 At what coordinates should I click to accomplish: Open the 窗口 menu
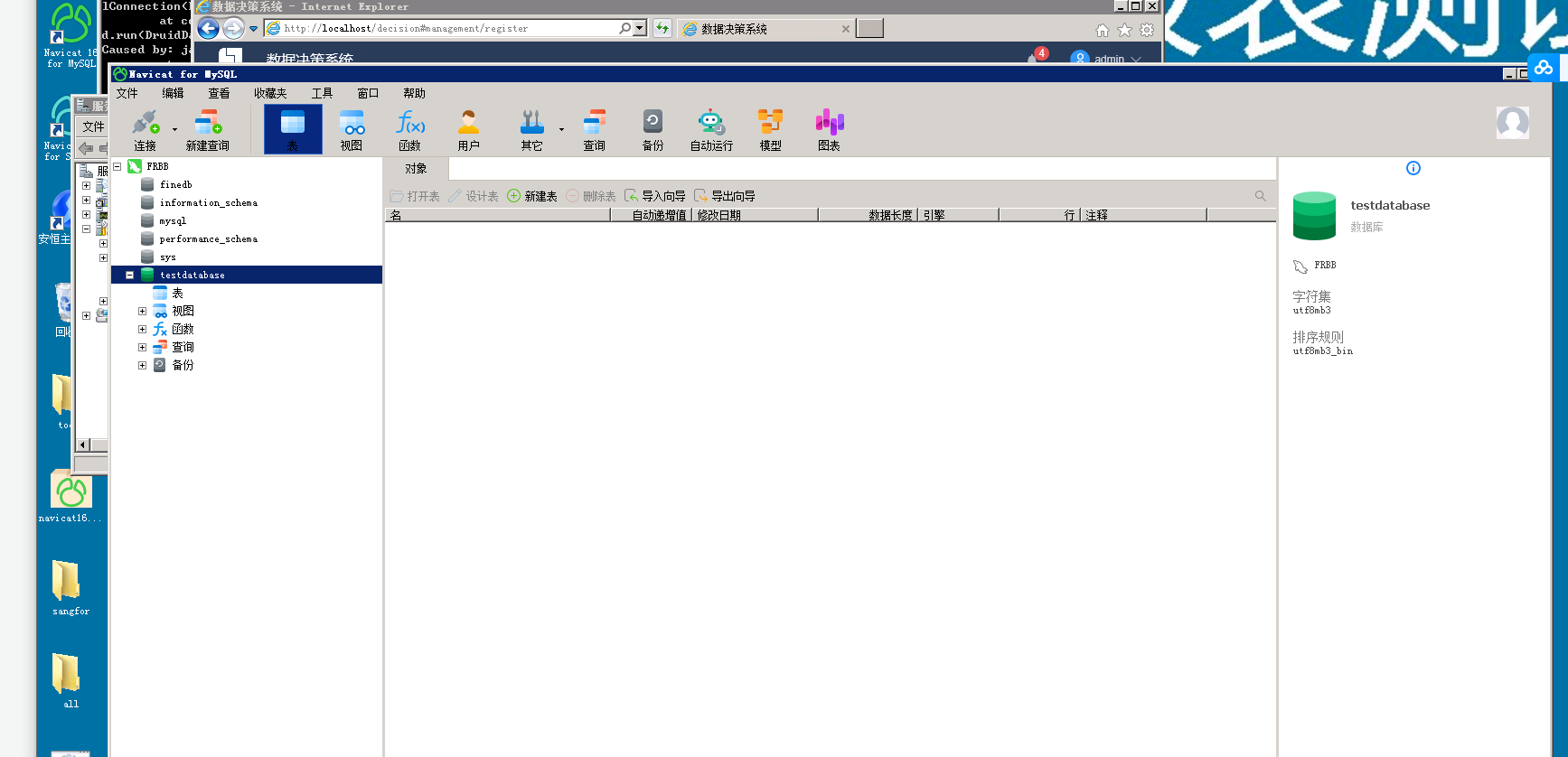point(368,93)
